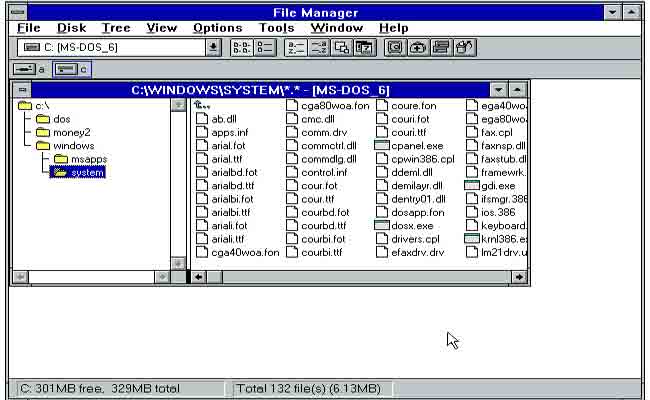Viewport: 650px width, 400px height.
Task: Click the up-directory arrow in file list
Action: 202,105
